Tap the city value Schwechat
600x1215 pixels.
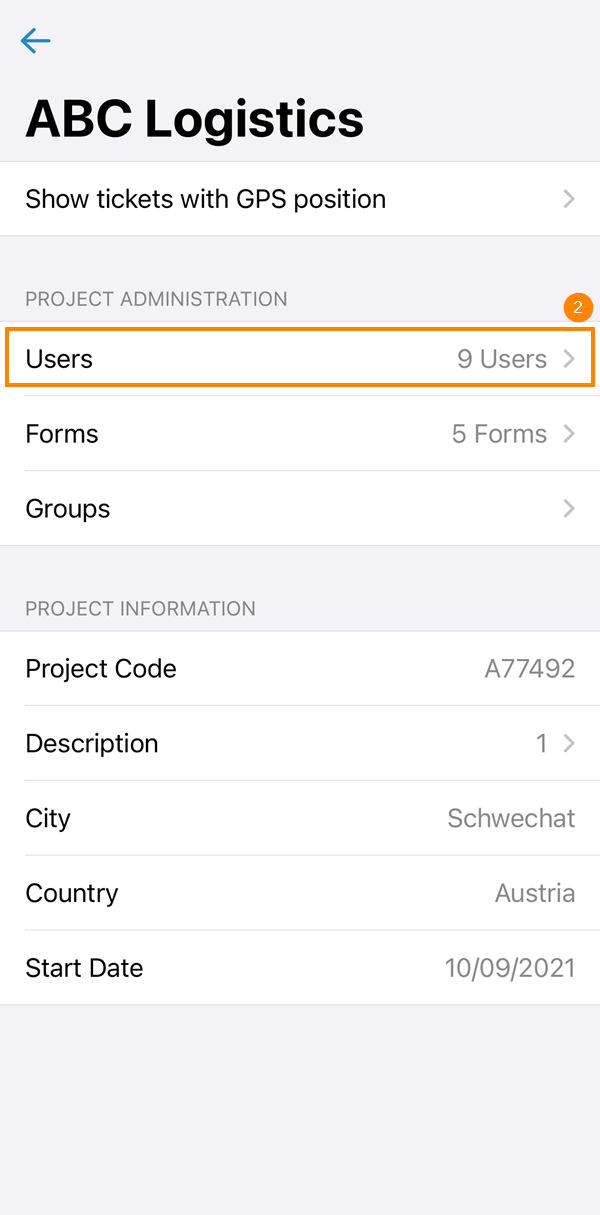point(511,819)
